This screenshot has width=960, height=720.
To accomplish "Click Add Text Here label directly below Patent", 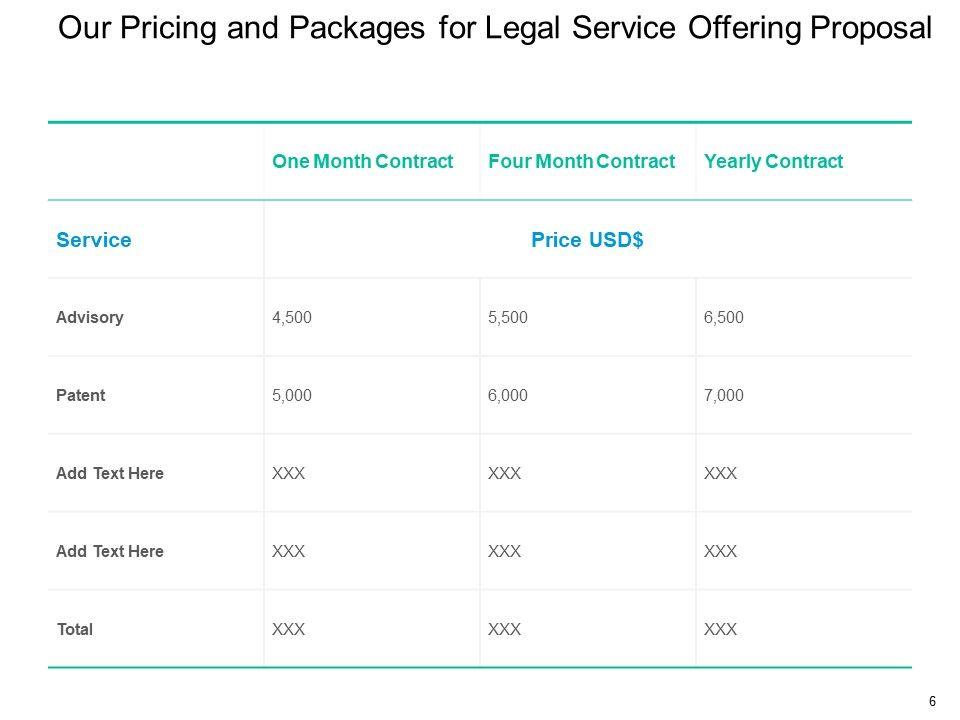I will click(x=110, y=473).
